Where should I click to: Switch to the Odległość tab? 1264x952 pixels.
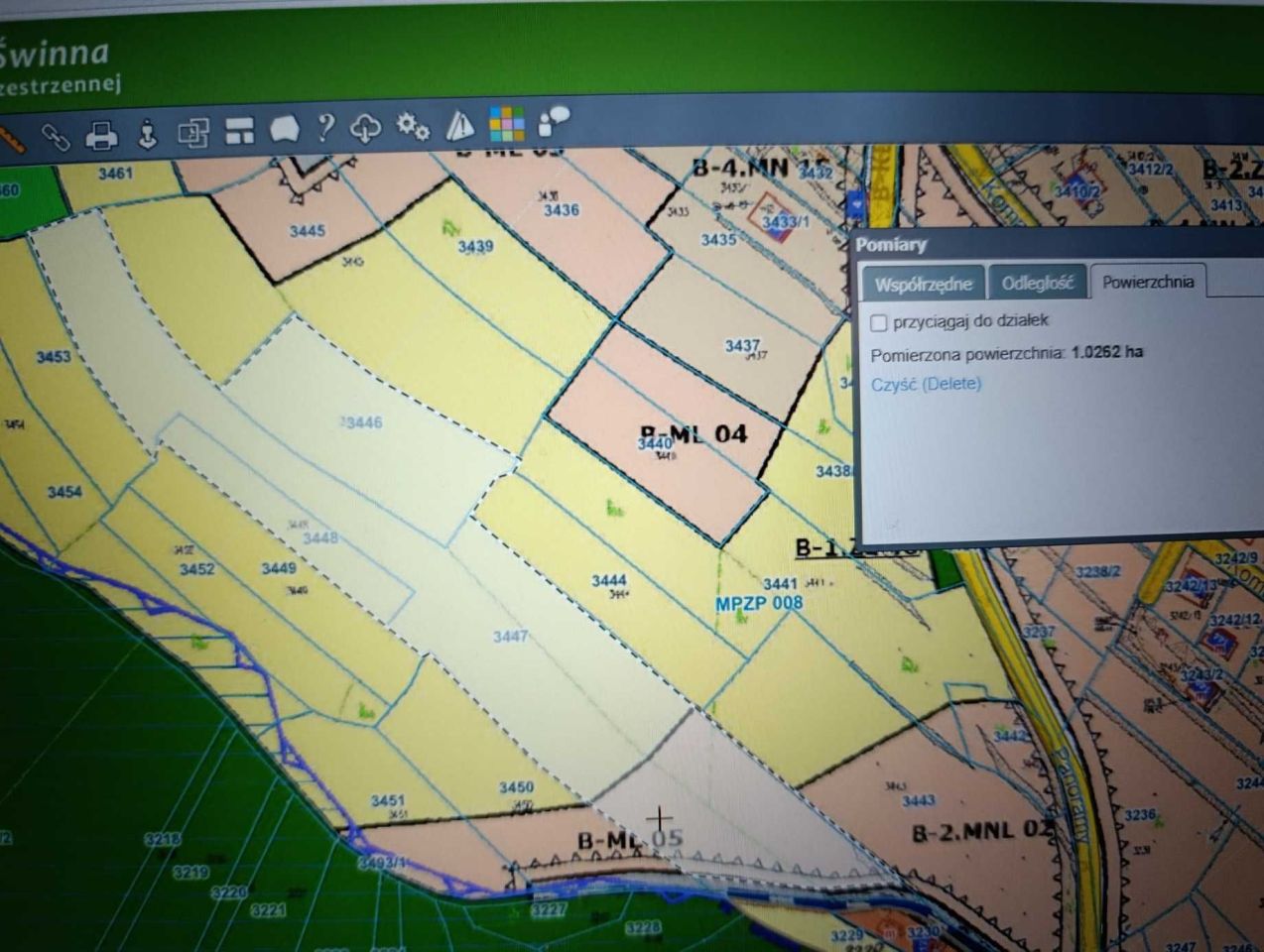click(x=1037, y=283)
